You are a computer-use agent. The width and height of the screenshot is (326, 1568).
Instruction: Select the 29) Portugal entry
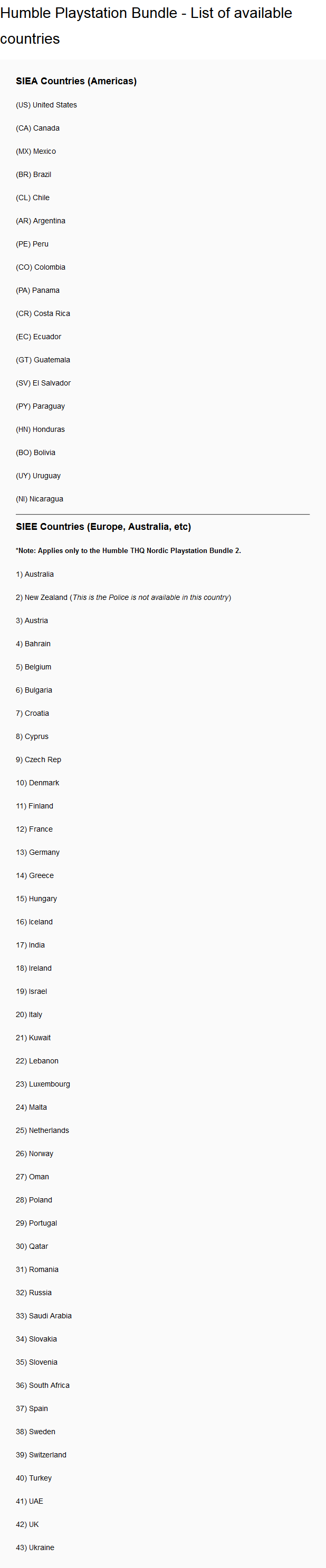coord(36,1222)
